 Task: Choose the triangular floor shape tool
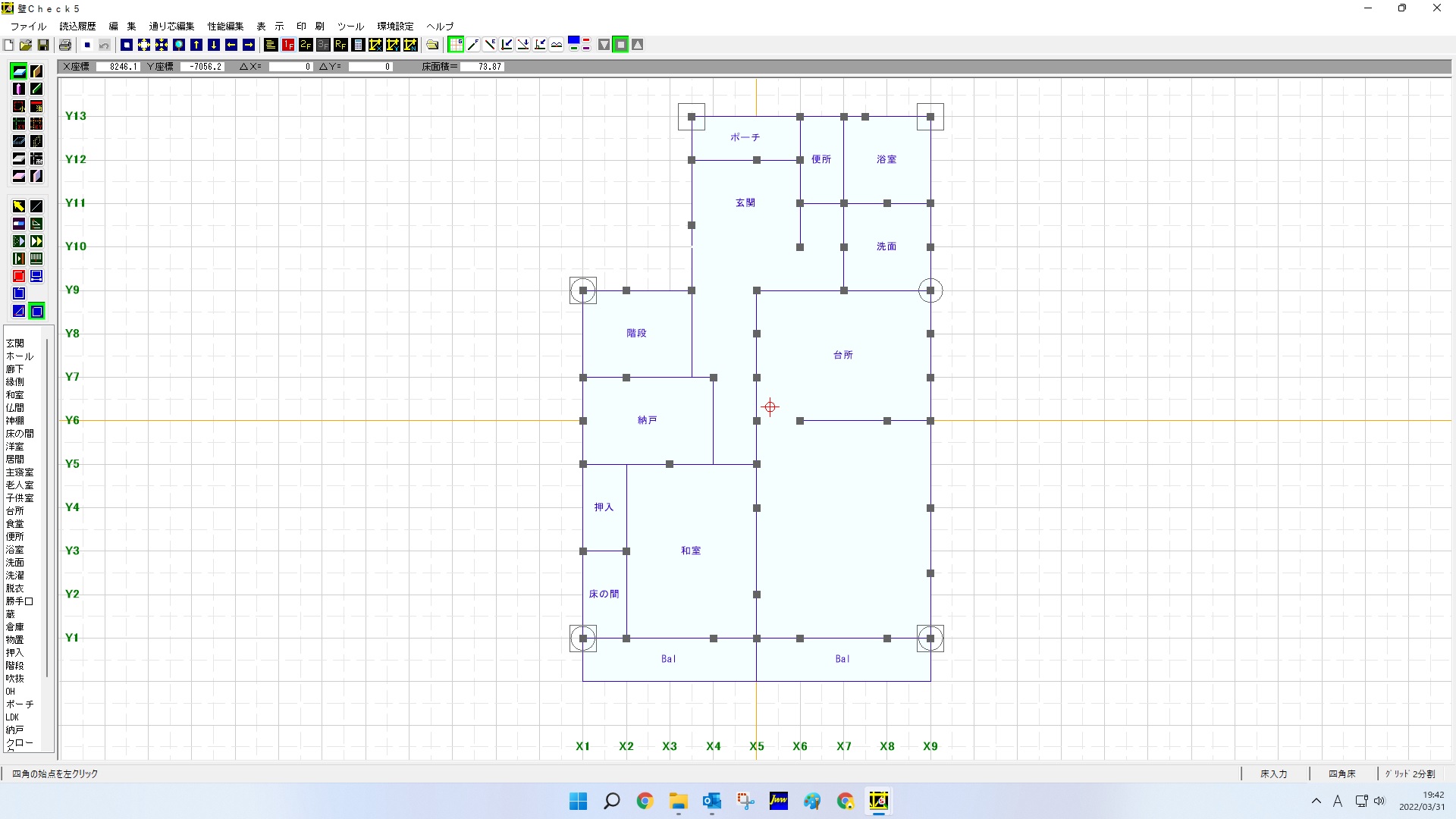coord(19,311)
